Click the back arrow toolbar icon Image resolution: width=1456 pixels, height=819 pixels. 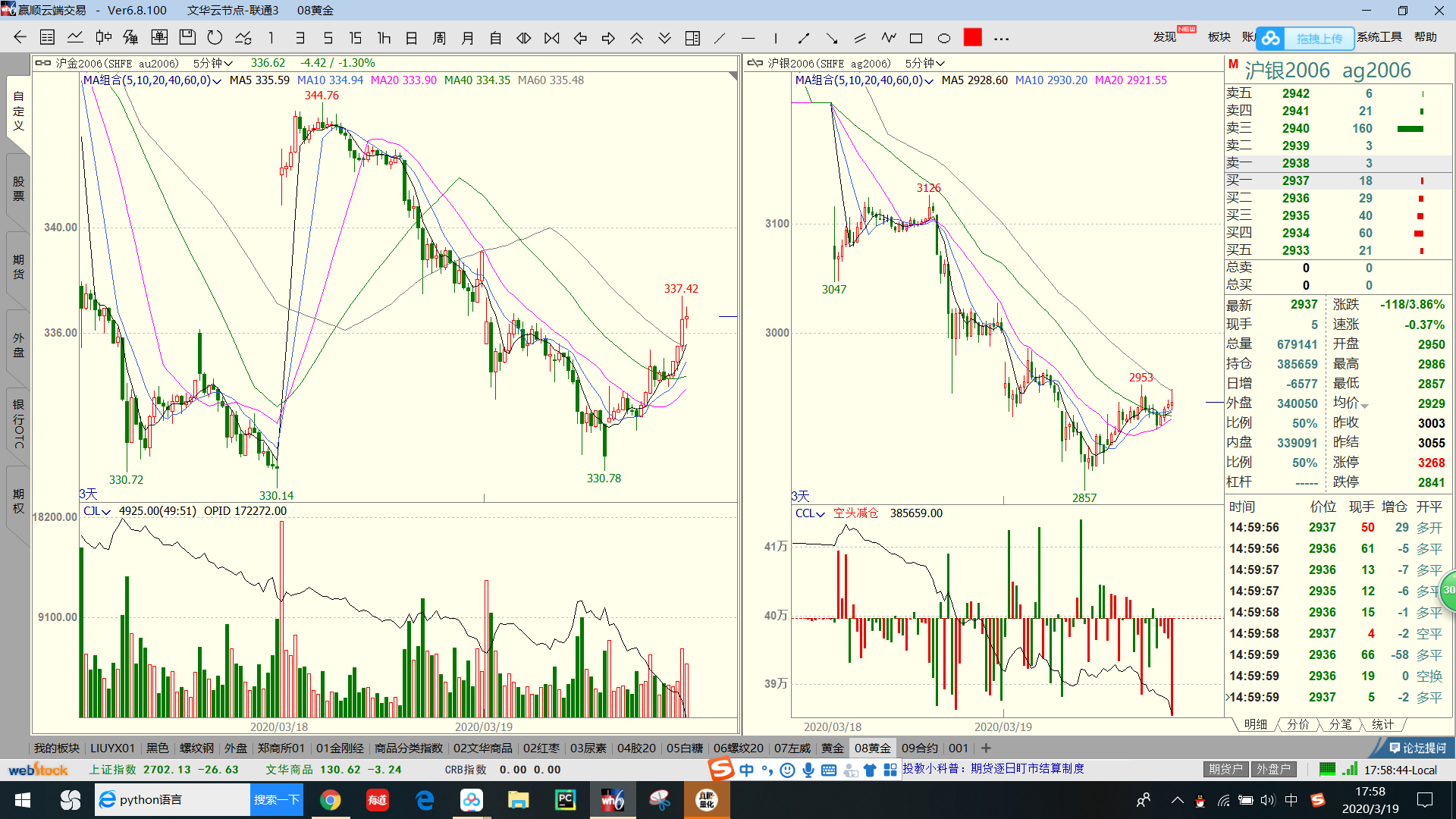[20, 38]
